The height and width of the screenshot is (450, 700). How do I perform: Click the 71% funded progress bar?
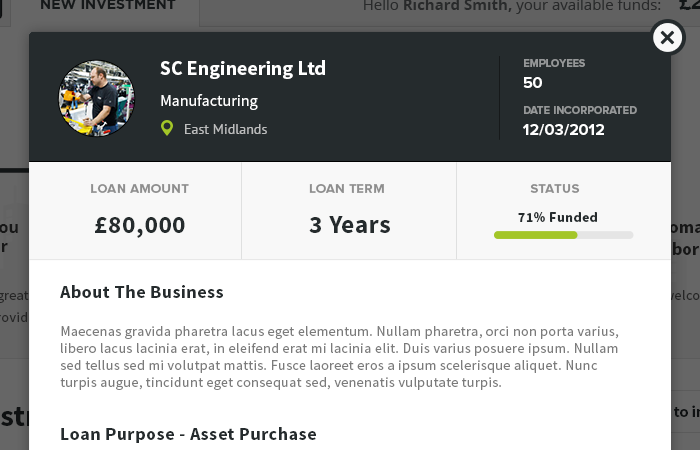[x=563, y=235]
